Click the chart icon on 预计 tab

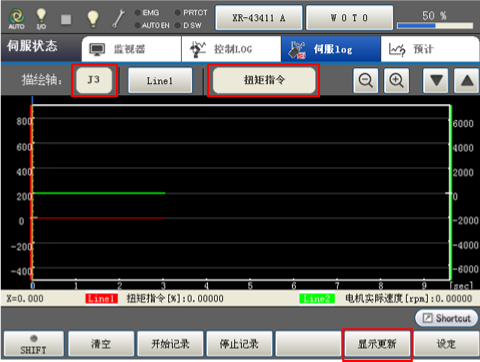click(397, 50)
